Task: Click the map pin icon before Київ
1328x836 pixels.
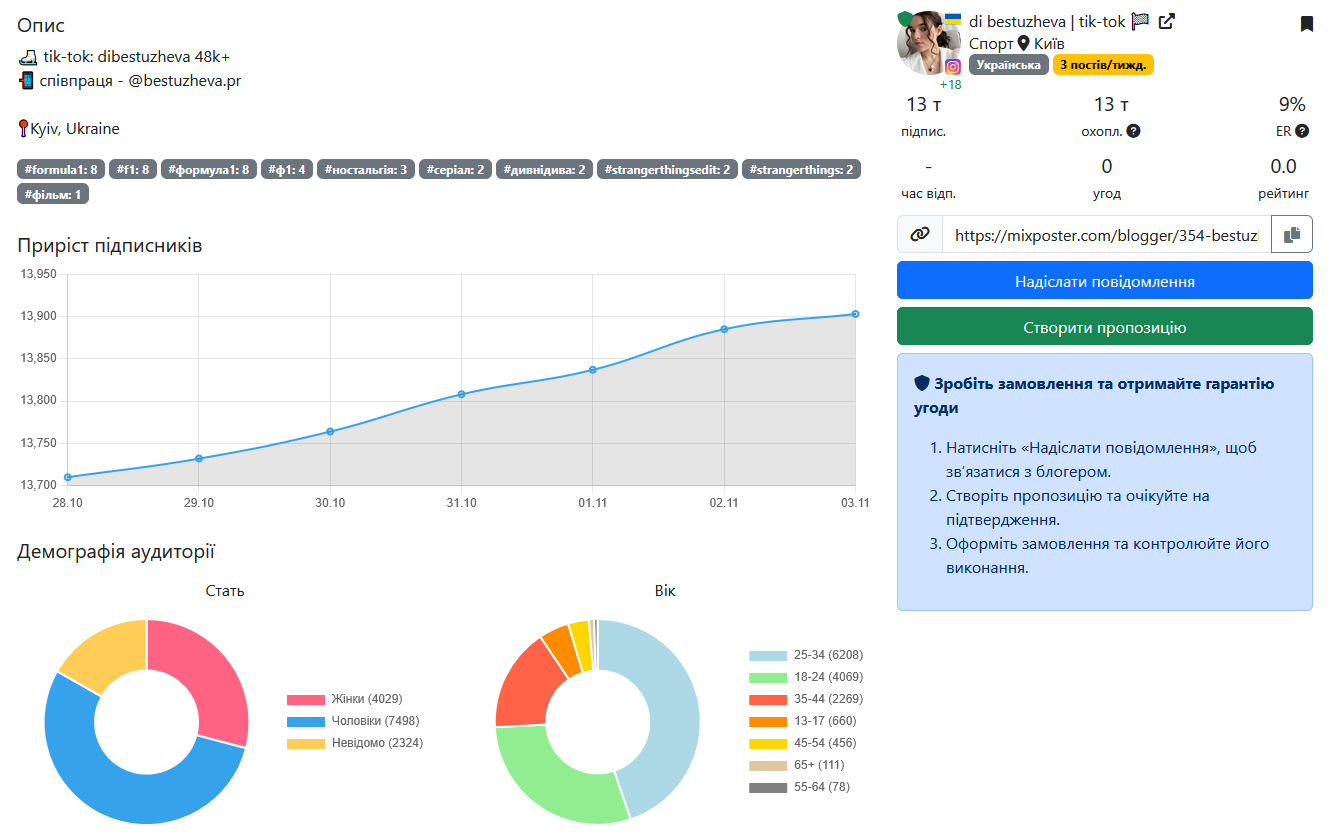Action: point(1023,44)
